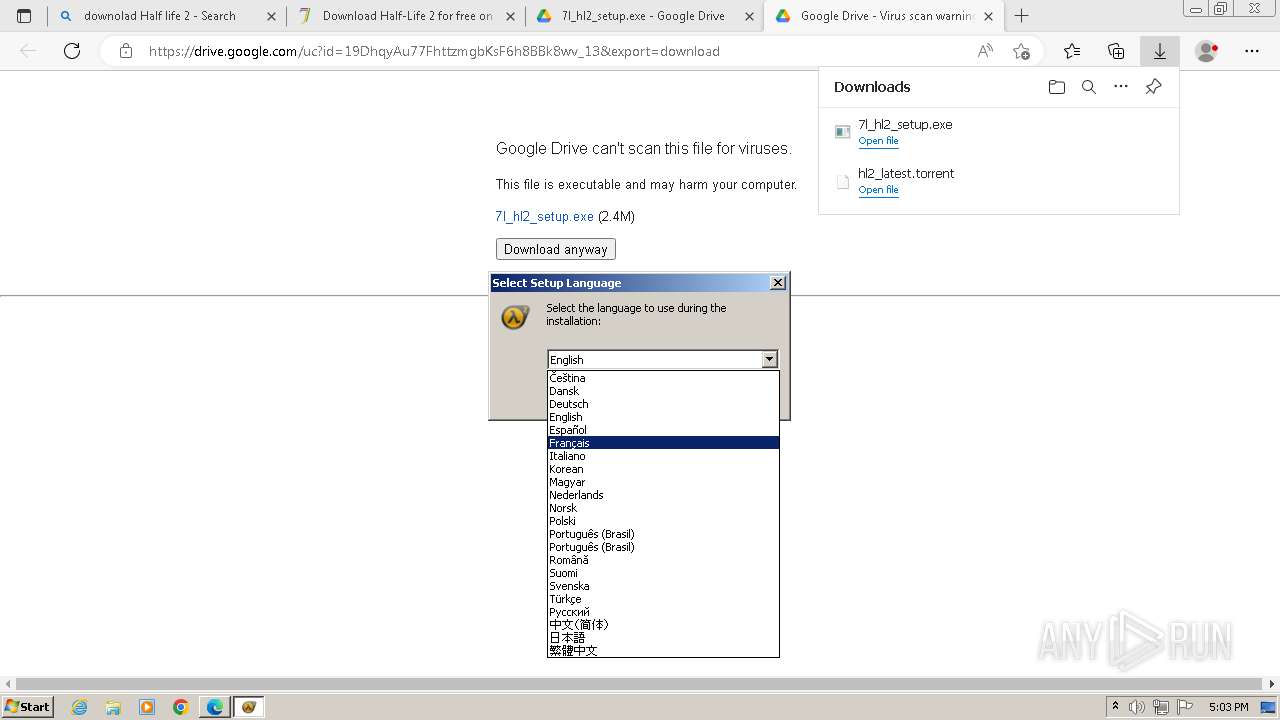This screenshot has width=1280, height=720.
Task: Select Türkçe language option
Action: point(663,599)
